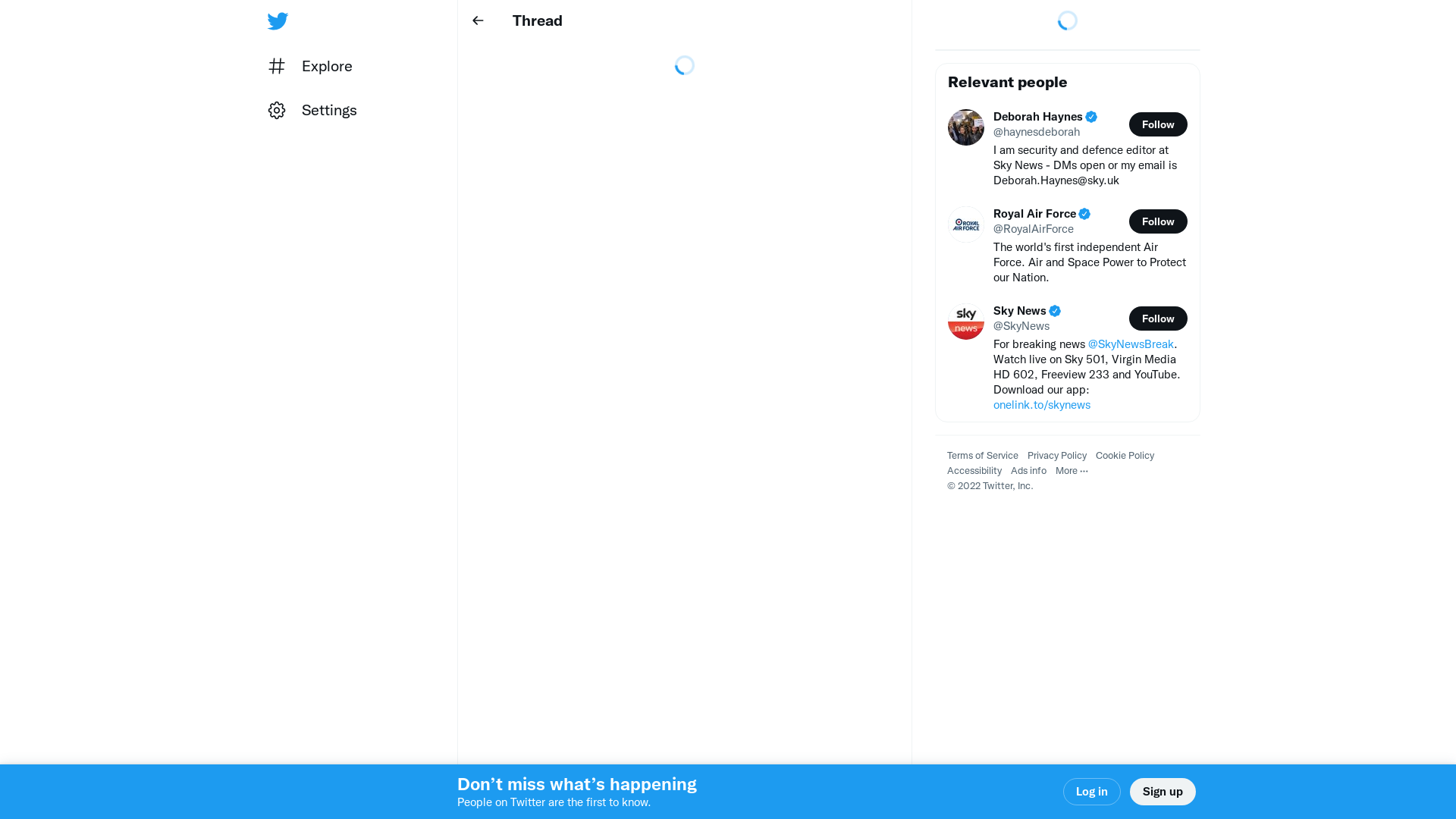Expand the More footer options

(x=1071, y=471)
